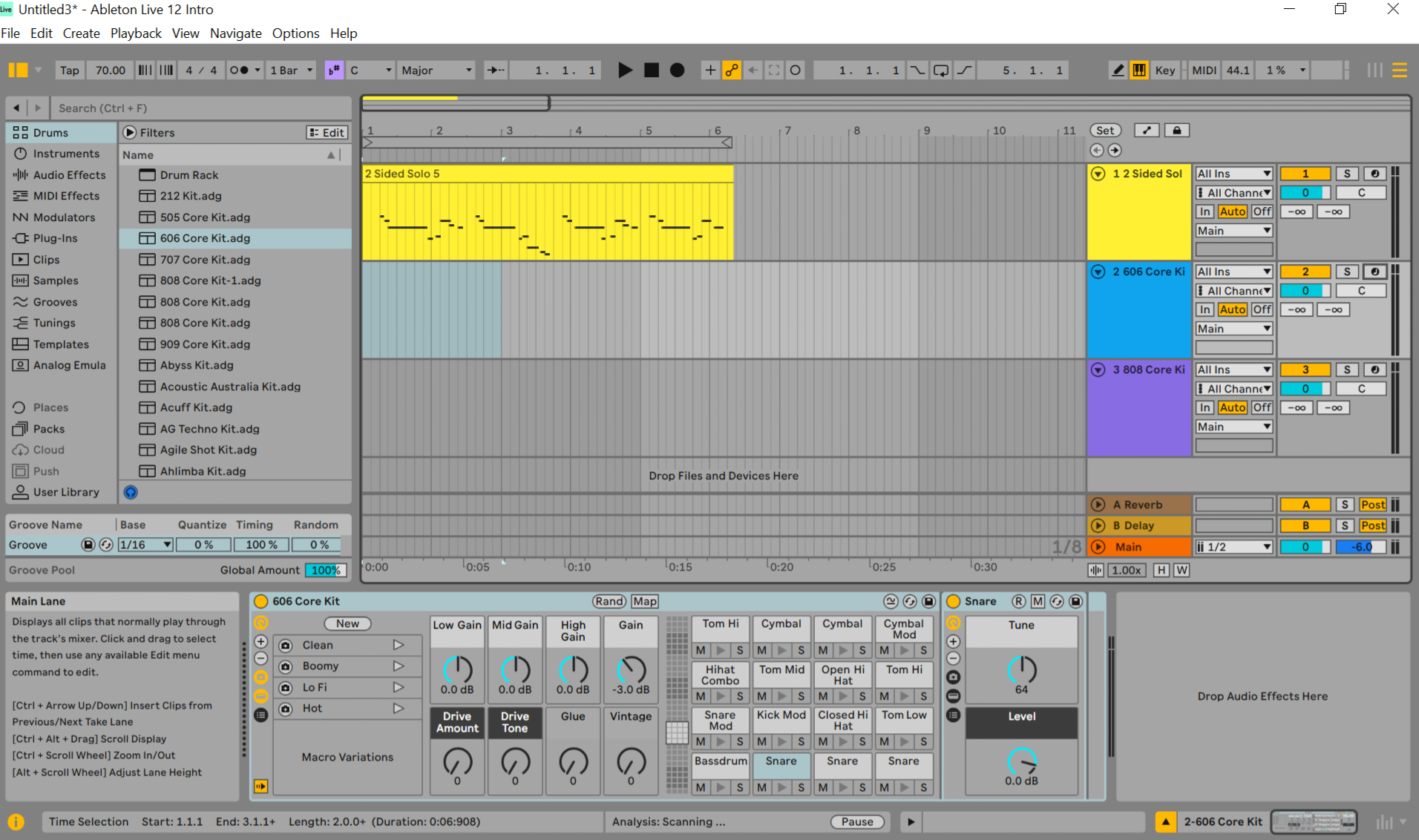
Task: Pause the analysis scanning
Action: (x=856, y=821)
